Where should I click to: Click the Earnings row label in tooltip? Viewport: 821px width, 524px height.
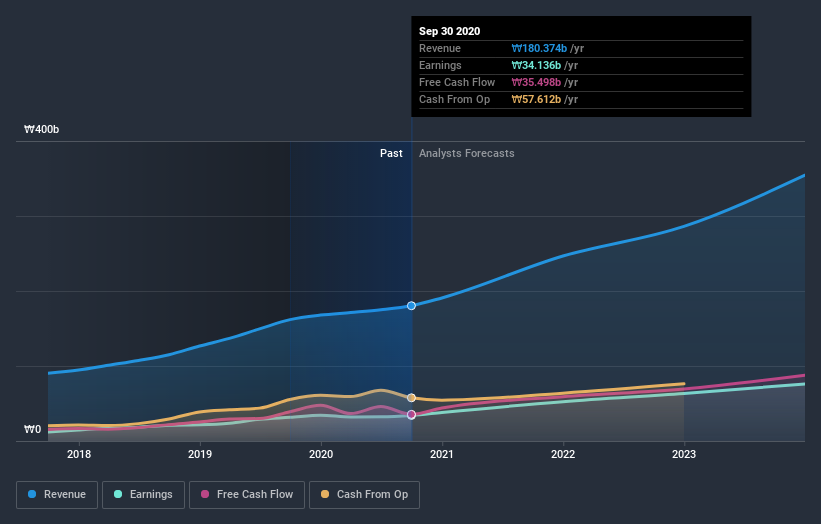tap(440, 65)
